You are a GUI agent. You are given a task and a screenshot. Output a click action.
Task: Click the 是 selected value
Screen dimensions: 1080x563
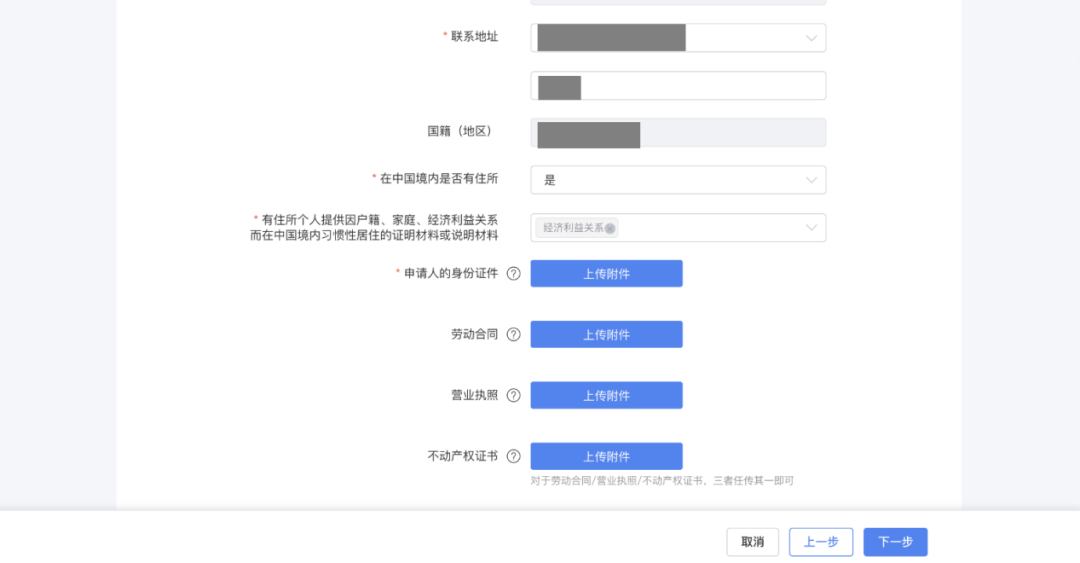550,181
